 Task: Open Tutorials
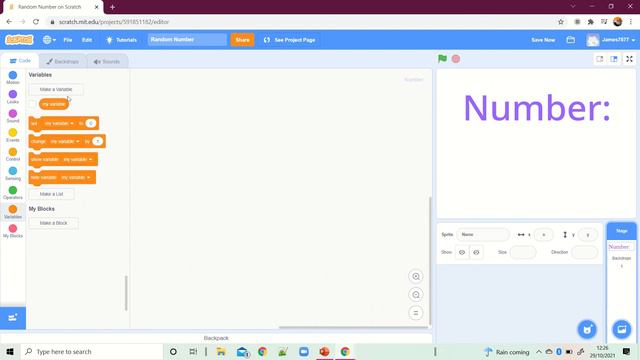point(122,40)
